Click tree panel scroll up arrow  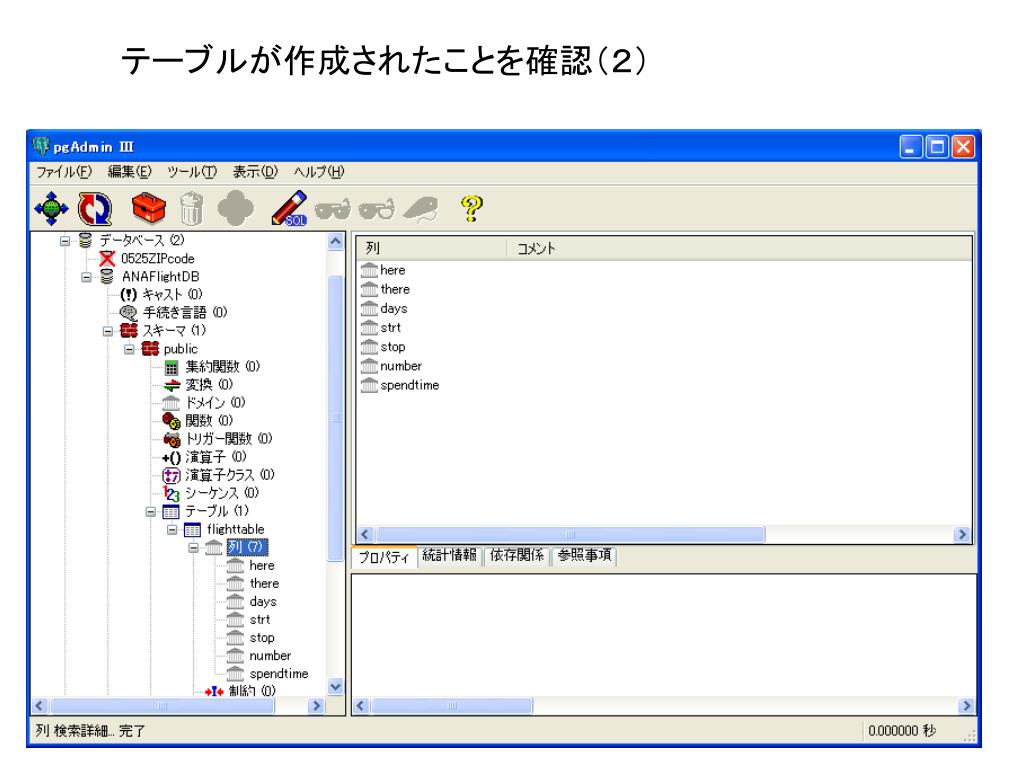(x=336, y=242)
